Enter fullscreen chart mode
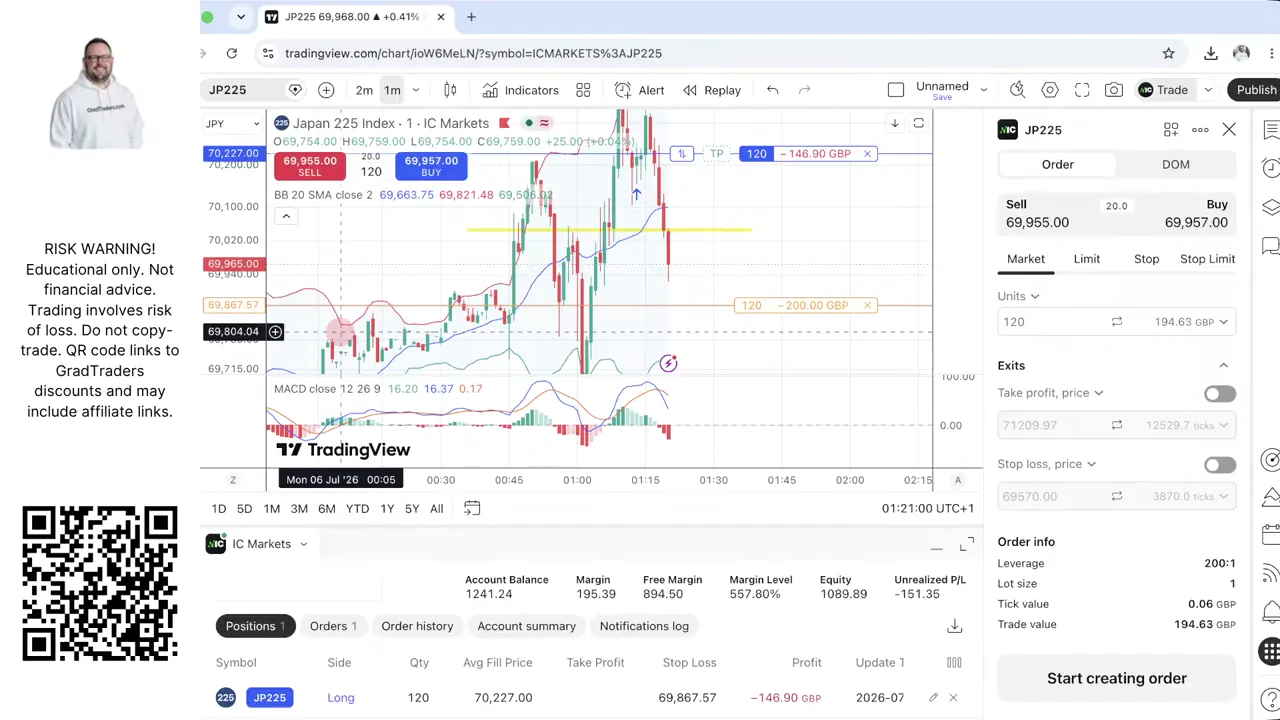This screenshot has width=1280, height=720. tap(1082, 90)
